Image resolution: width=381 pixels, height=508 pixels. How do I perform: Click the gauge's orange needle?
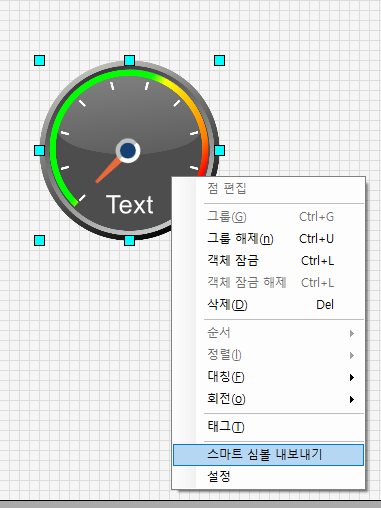coord(108,170)
